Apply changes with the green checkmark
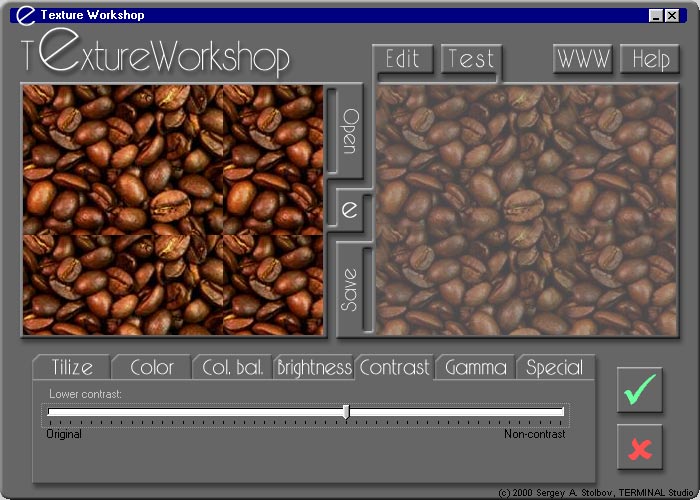Viewport: 700px width, 500px height. point(639,389)
